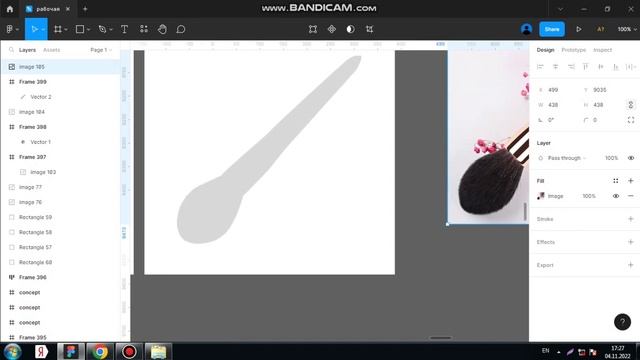Align selection to right
Screen dimensions: 640x360
(x=571, y=67)
